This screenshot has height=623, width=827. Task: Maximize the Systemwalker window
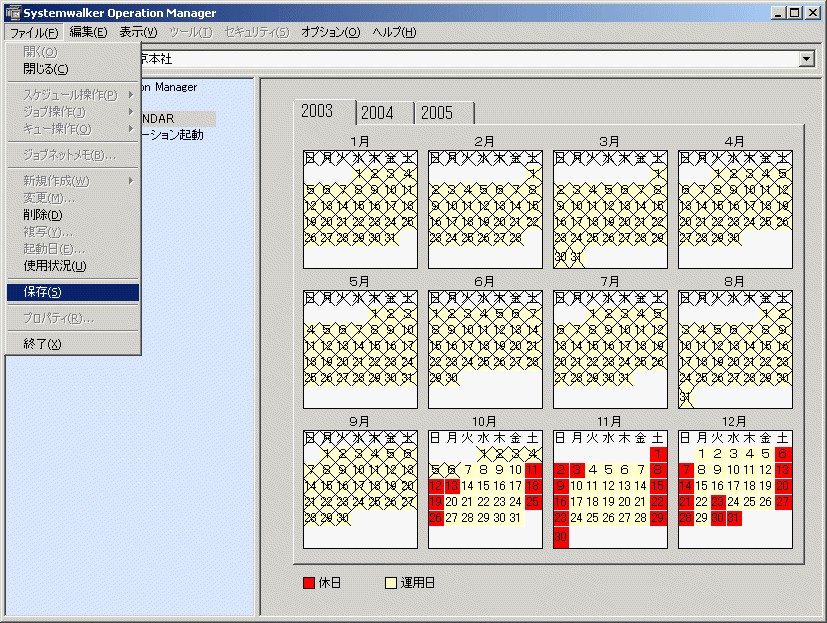click(794, 13)
